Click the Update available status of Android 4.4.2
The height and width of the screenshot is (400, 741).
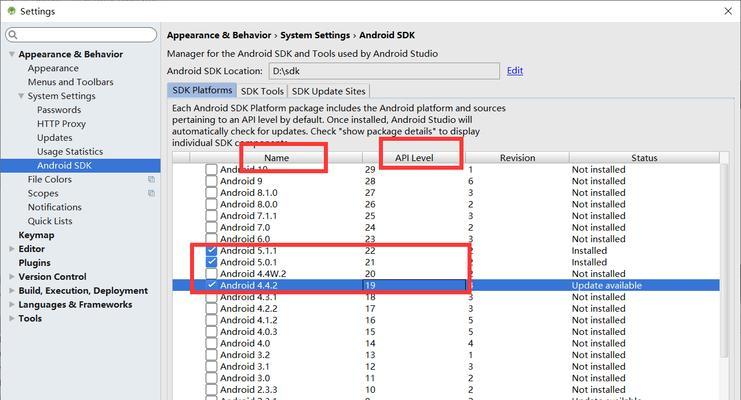point(607,285)
